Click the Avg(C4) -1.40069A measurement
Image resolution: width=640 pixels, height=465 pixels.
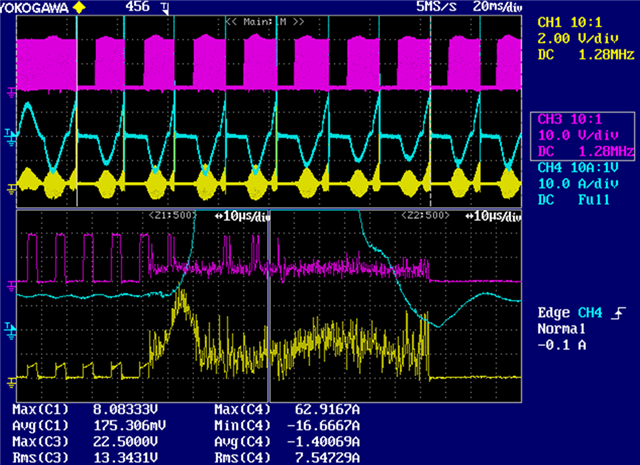point(287,442)
